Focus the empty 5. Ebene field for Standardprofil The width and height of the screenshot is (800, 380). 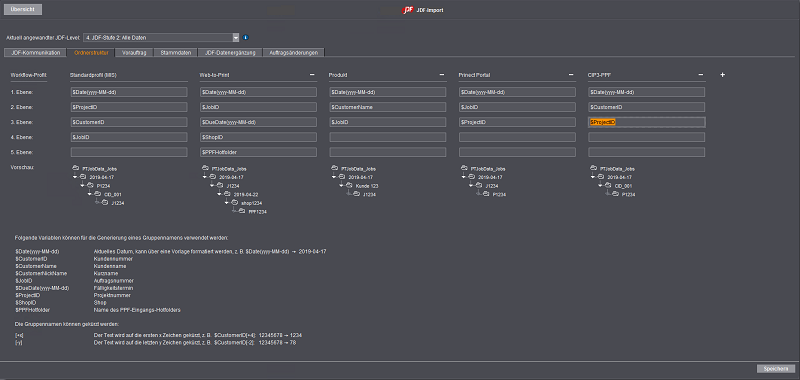[129, 152]
